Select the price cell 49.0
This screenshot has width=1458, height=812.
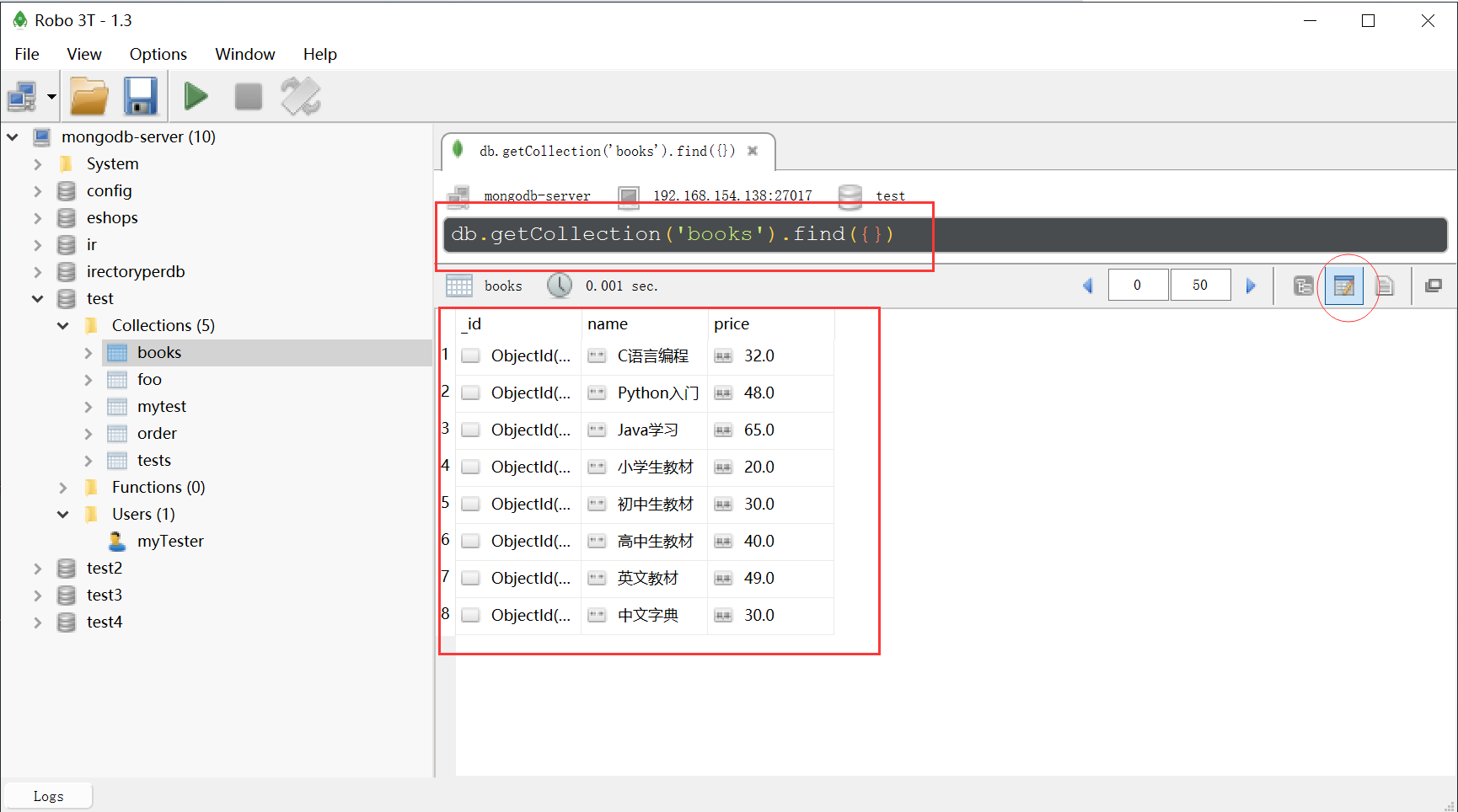pos(770,578)
